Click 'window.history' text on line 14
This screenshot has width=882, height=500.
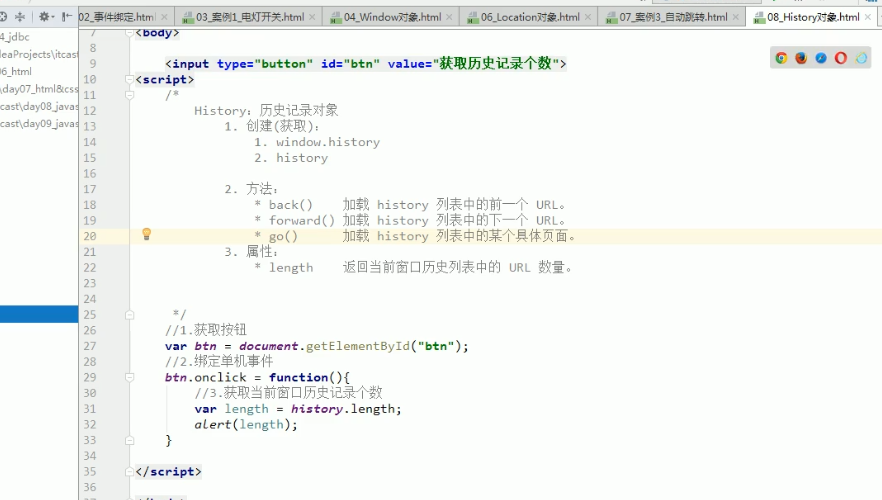tap(328, 142)
